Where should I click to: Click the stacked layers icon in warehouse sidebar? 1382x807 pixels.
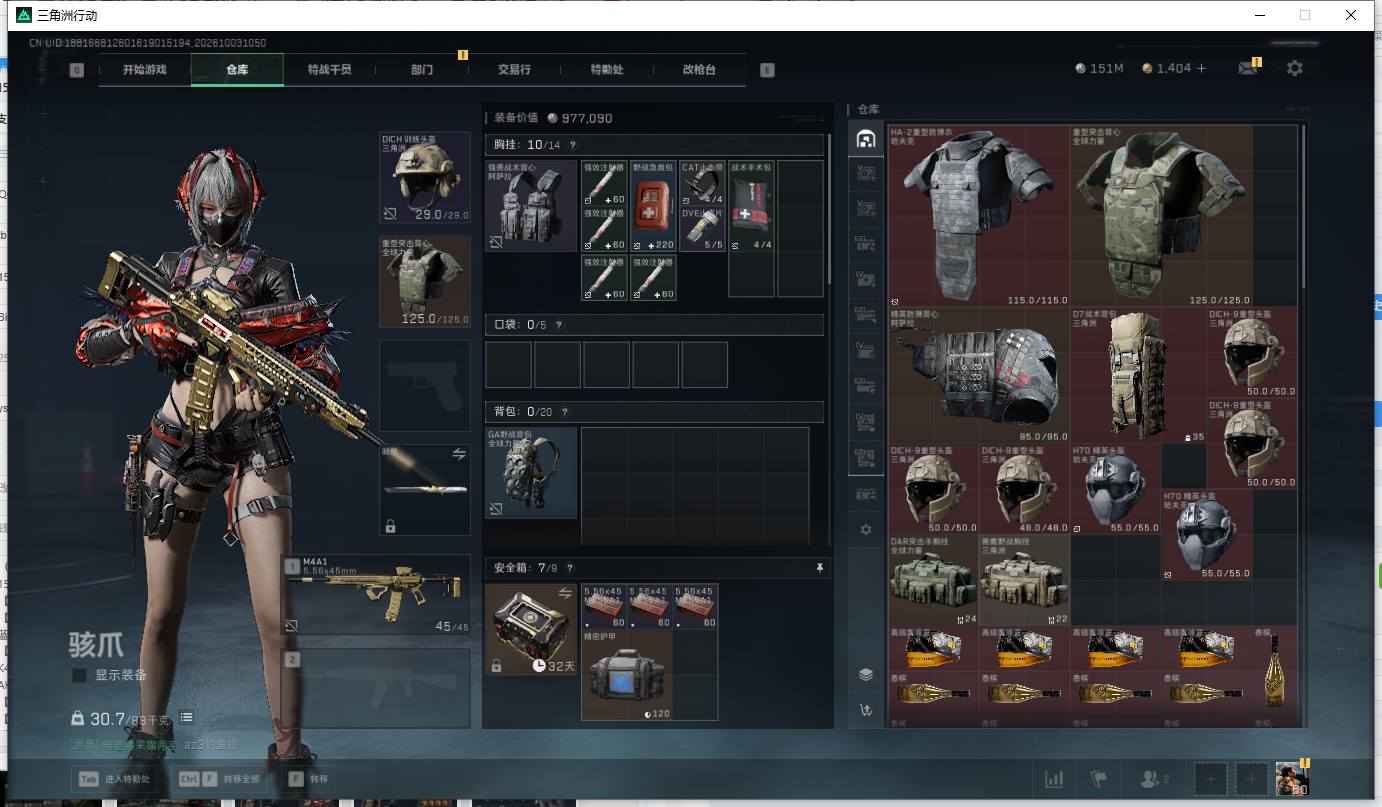pyautogui.click(x=866, y=674)
